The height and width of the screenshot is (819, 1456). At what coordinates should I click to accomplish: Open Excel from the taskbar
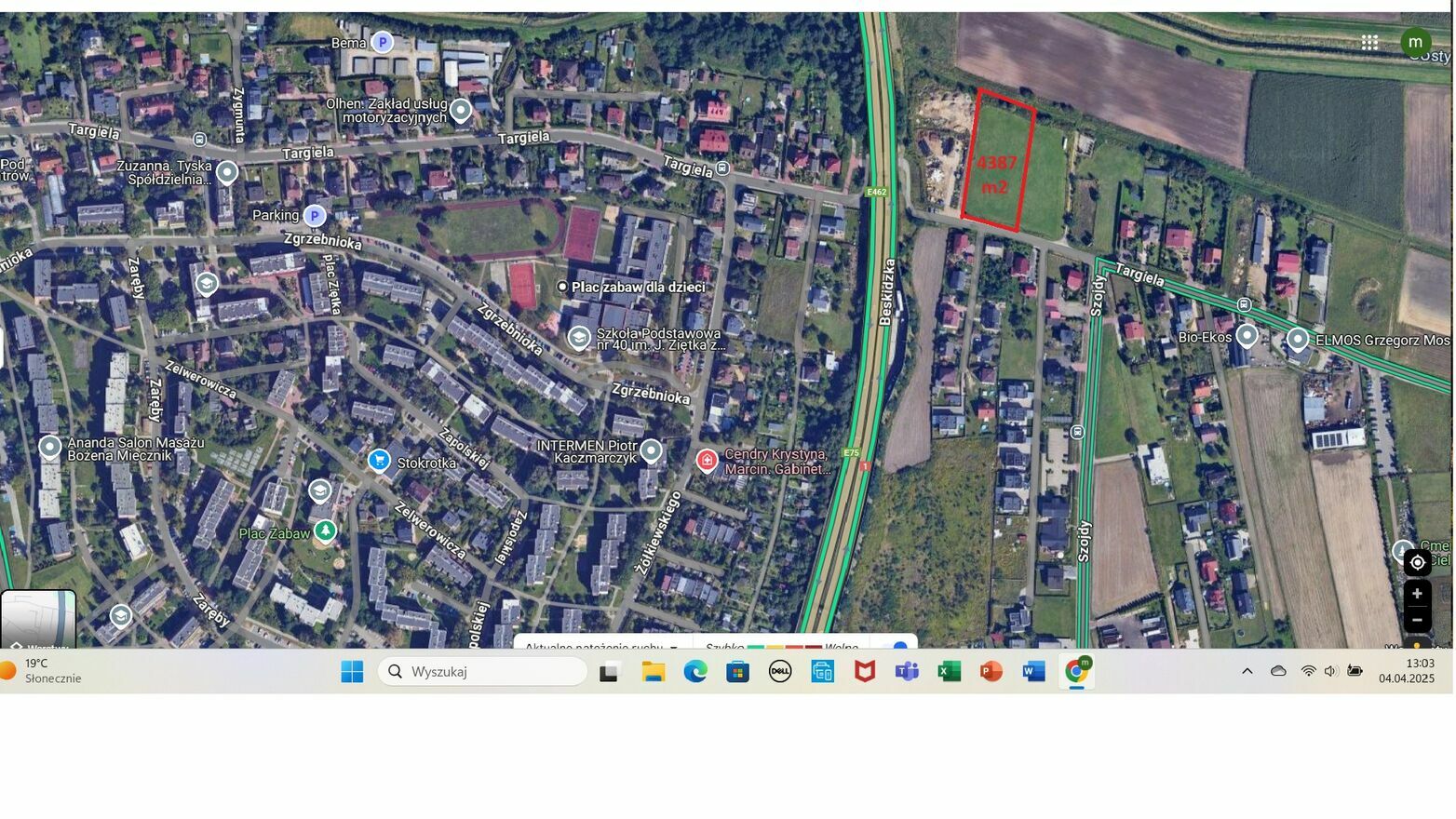click(x=949, y=671)
